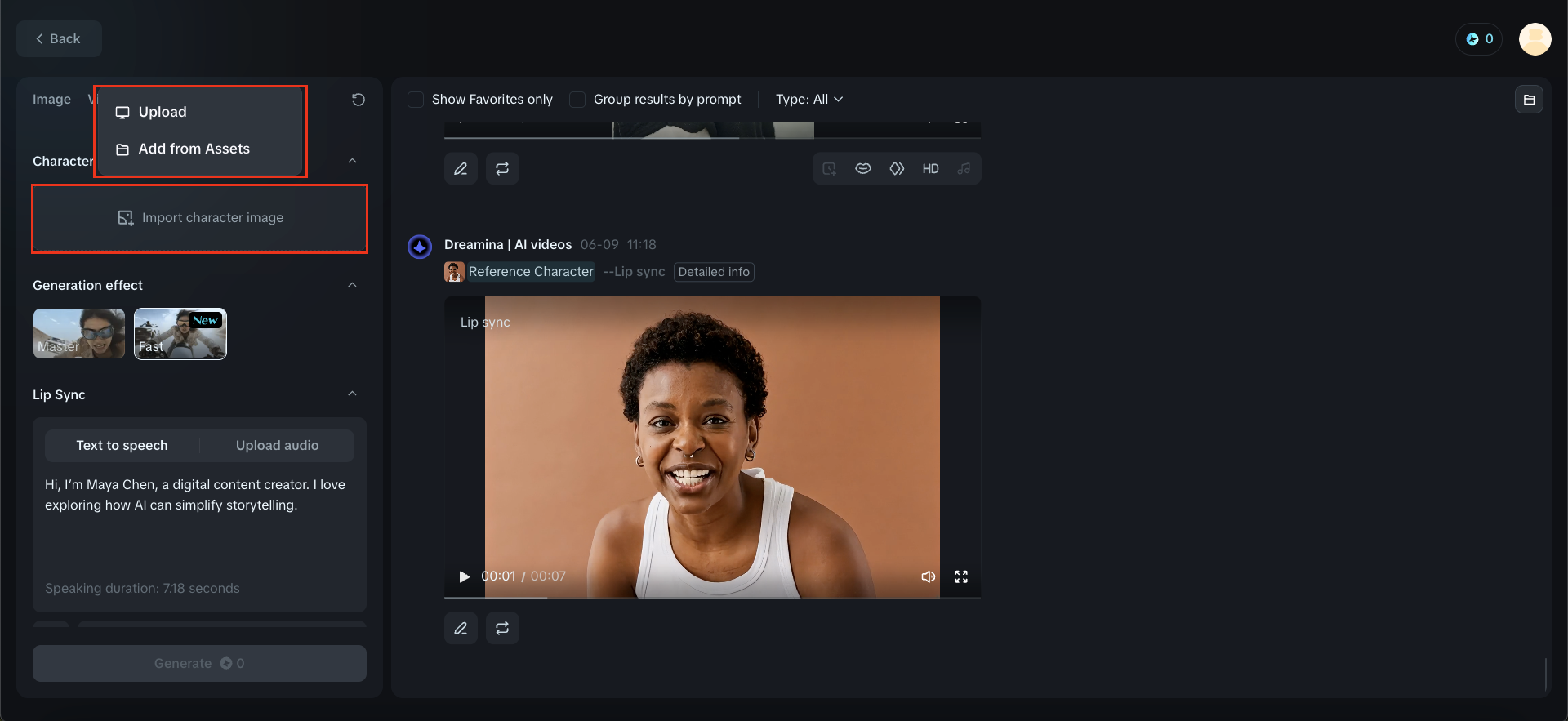Viewport: 1568px width, 721px height.
Task: Click the music note soundtrack icon
Action: point(964,169)
